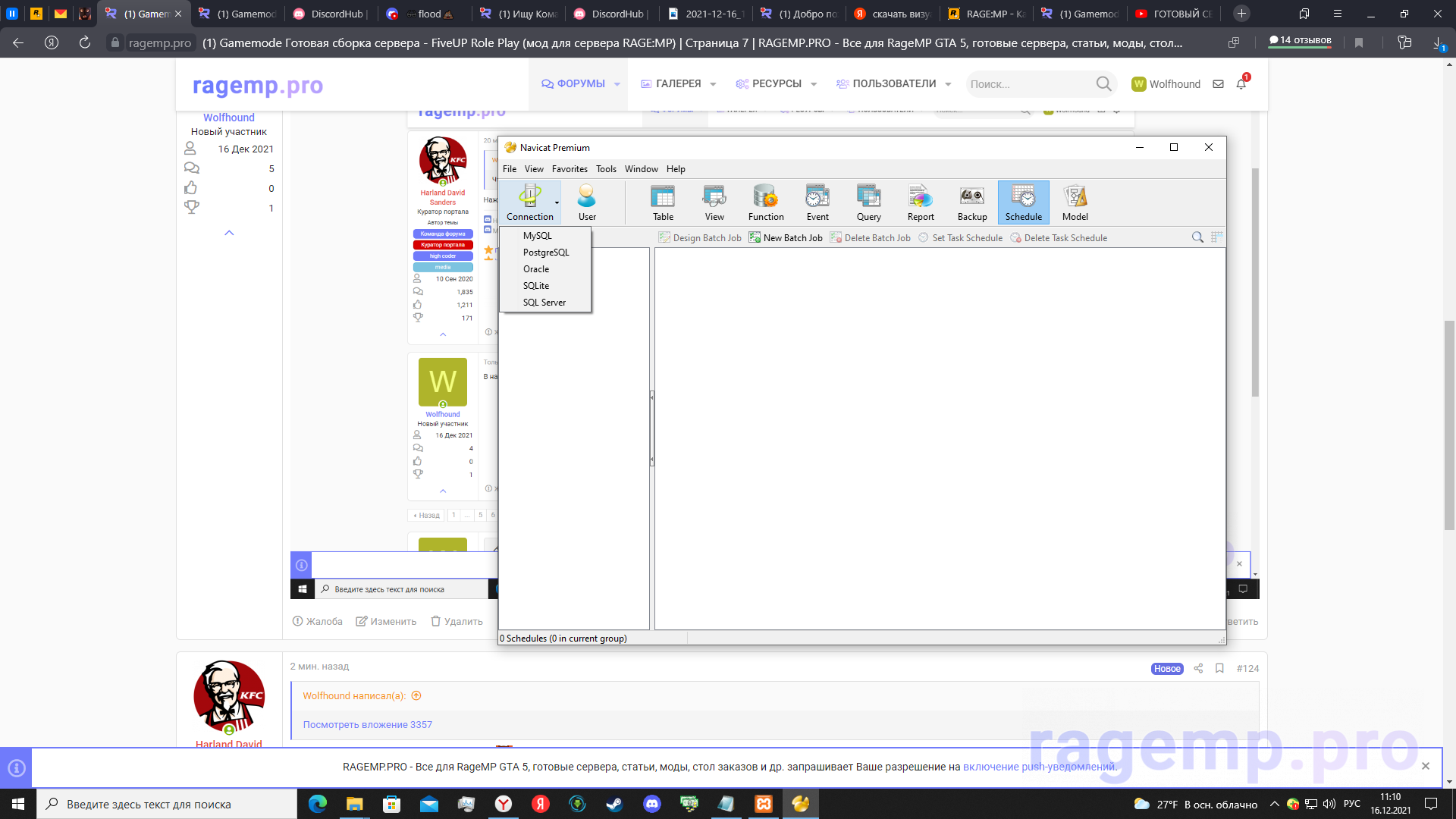This screenshot has width=1456, height=819.
Task: Open the User section in Navicat
Action: click(x=587, y=202)
